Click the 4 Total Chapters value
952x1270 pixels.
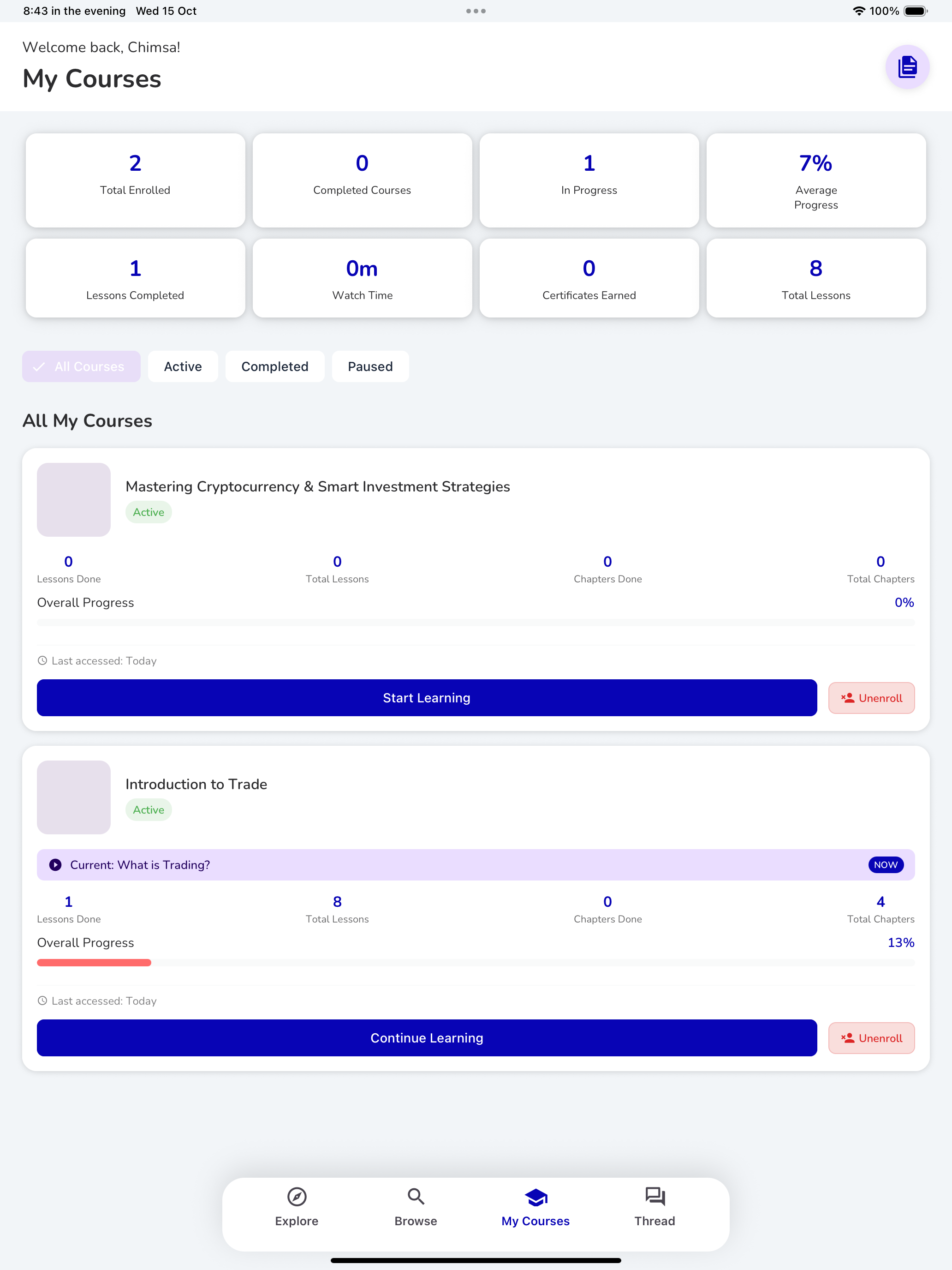pos(880,901)
